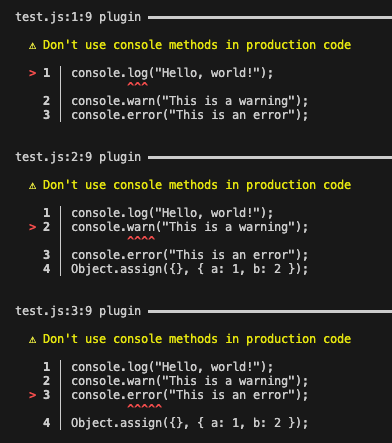Image resolution: width=392 pixels, height=443 pixels.
Task: Click the red arrow marker beside line 2
Action: (x=32, y=227)
